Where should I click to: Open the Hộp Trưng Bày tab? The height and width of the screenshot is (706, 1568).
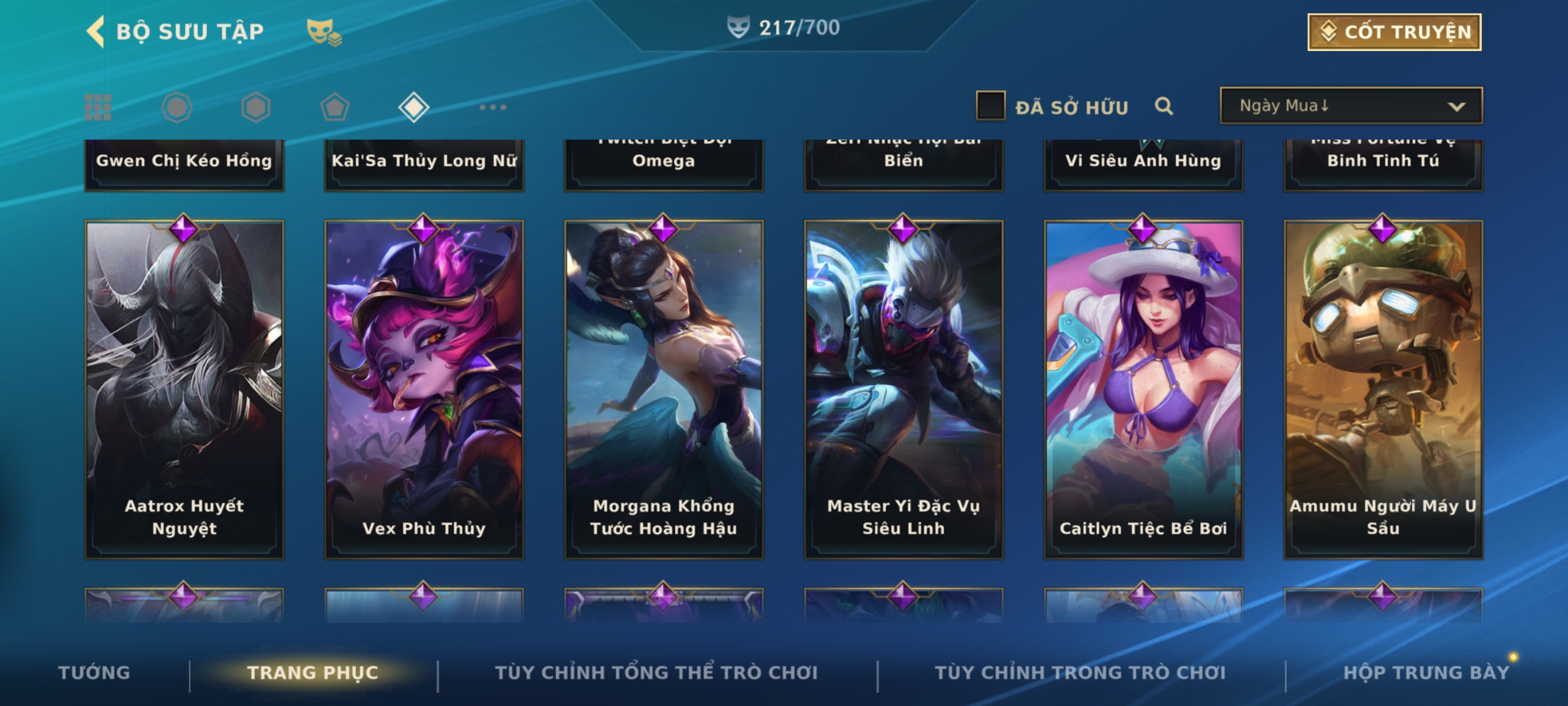pyautogui.click(x=1427, y=673)
